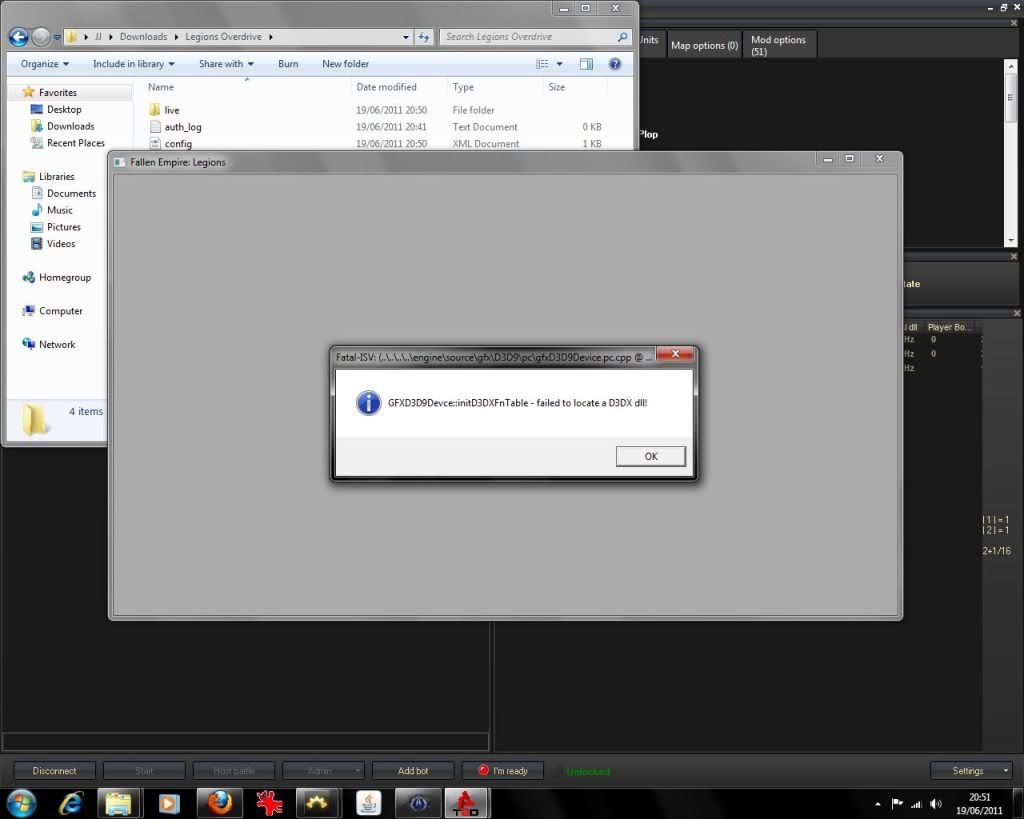
Task: Select the auth_log text document
Action: [182, 127]
